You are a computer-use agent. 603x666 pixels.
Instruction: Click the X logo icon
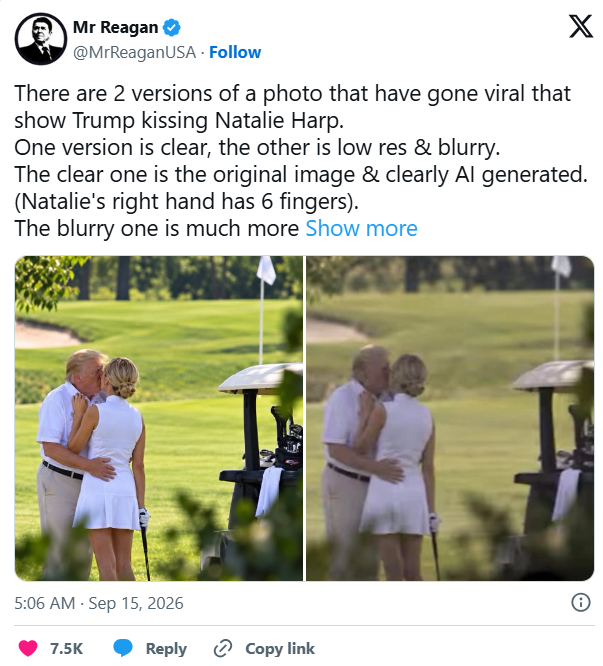click(x=580, y=26)
